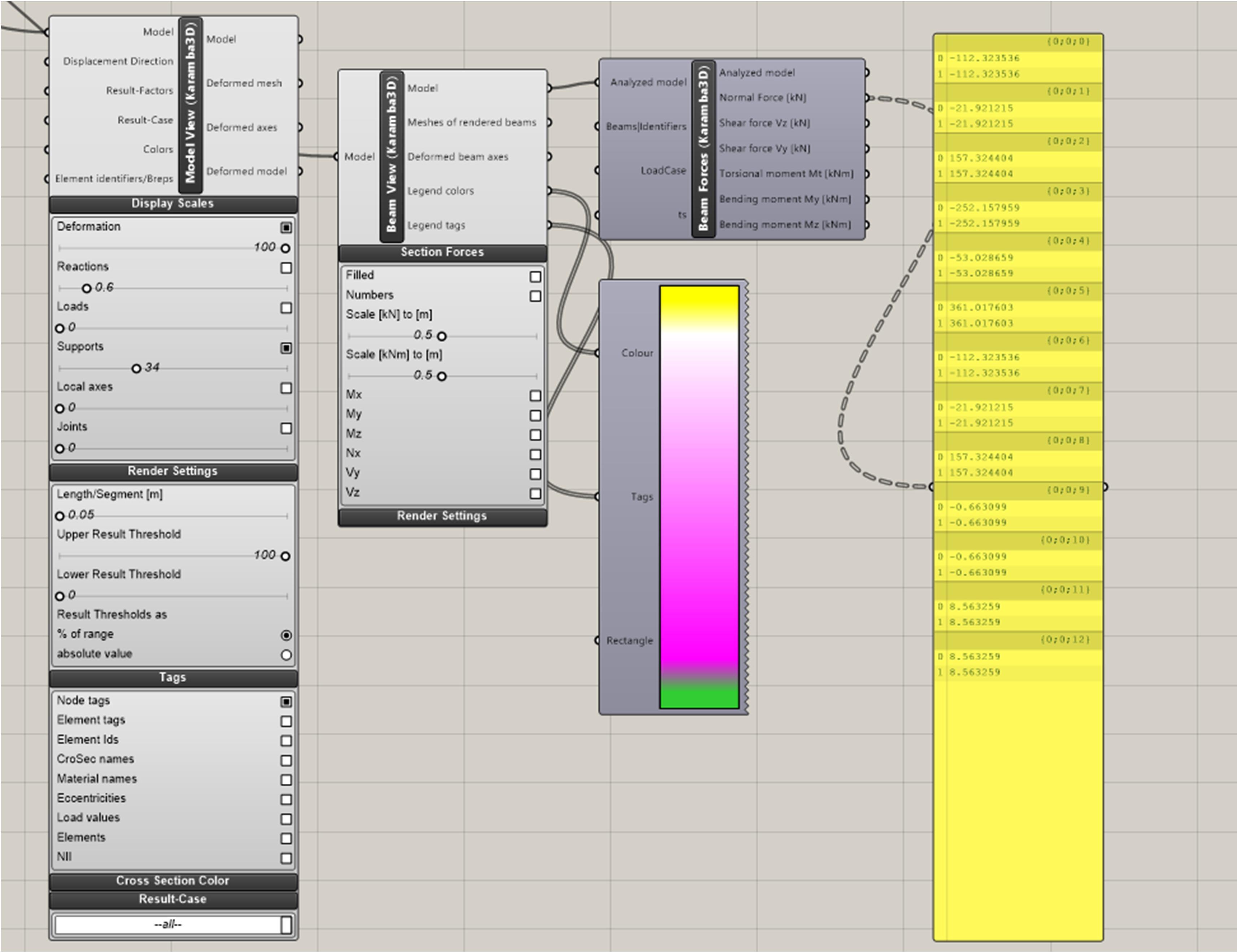Click the Beam Forces (Karamba3D) component title
This screenshot has height=952, width=1237.
pos(704,148)
